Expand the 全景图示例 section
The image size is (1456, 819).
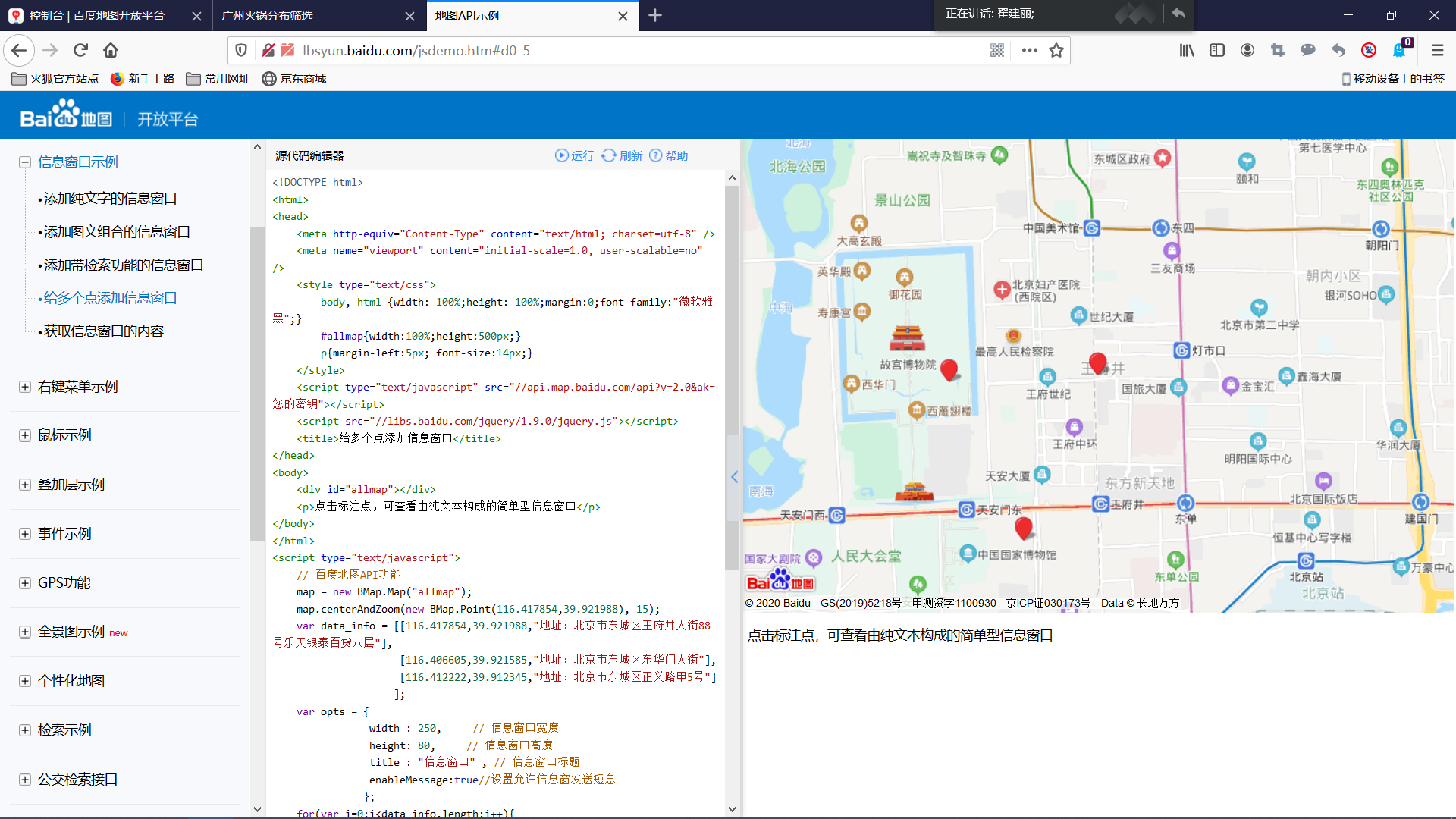click(x=25, y=632)
